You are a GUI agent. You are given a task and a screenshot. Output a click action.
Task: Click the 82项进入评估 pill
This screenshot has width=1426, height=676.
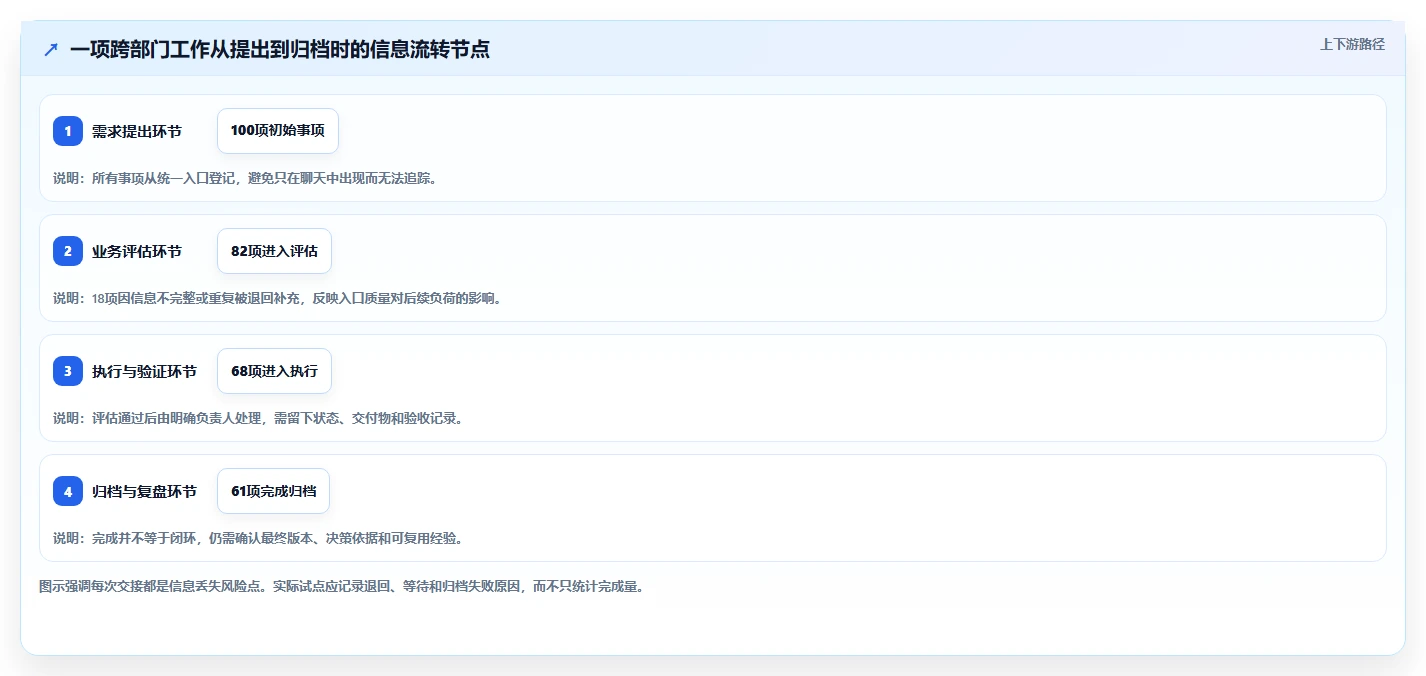(x=274, y=251)
